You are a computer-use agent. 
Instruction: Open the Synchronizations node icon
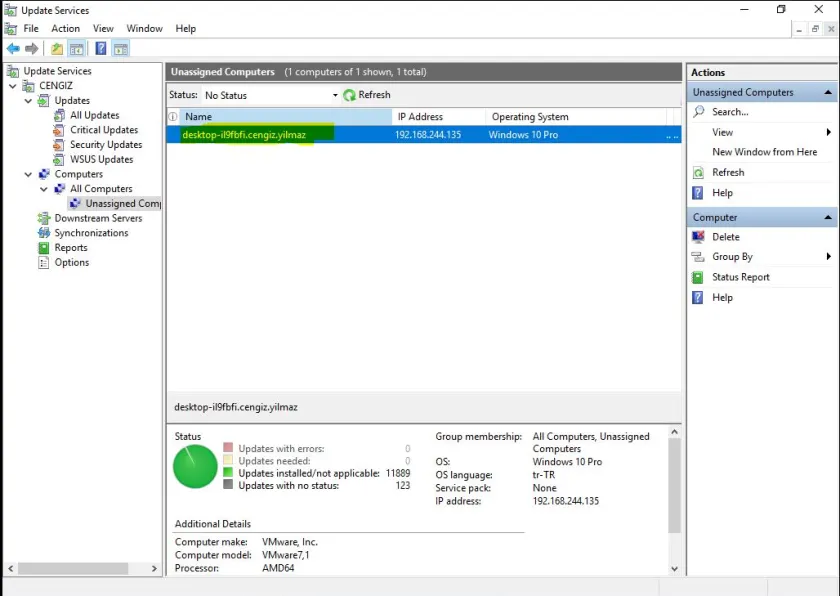point(44,233)
